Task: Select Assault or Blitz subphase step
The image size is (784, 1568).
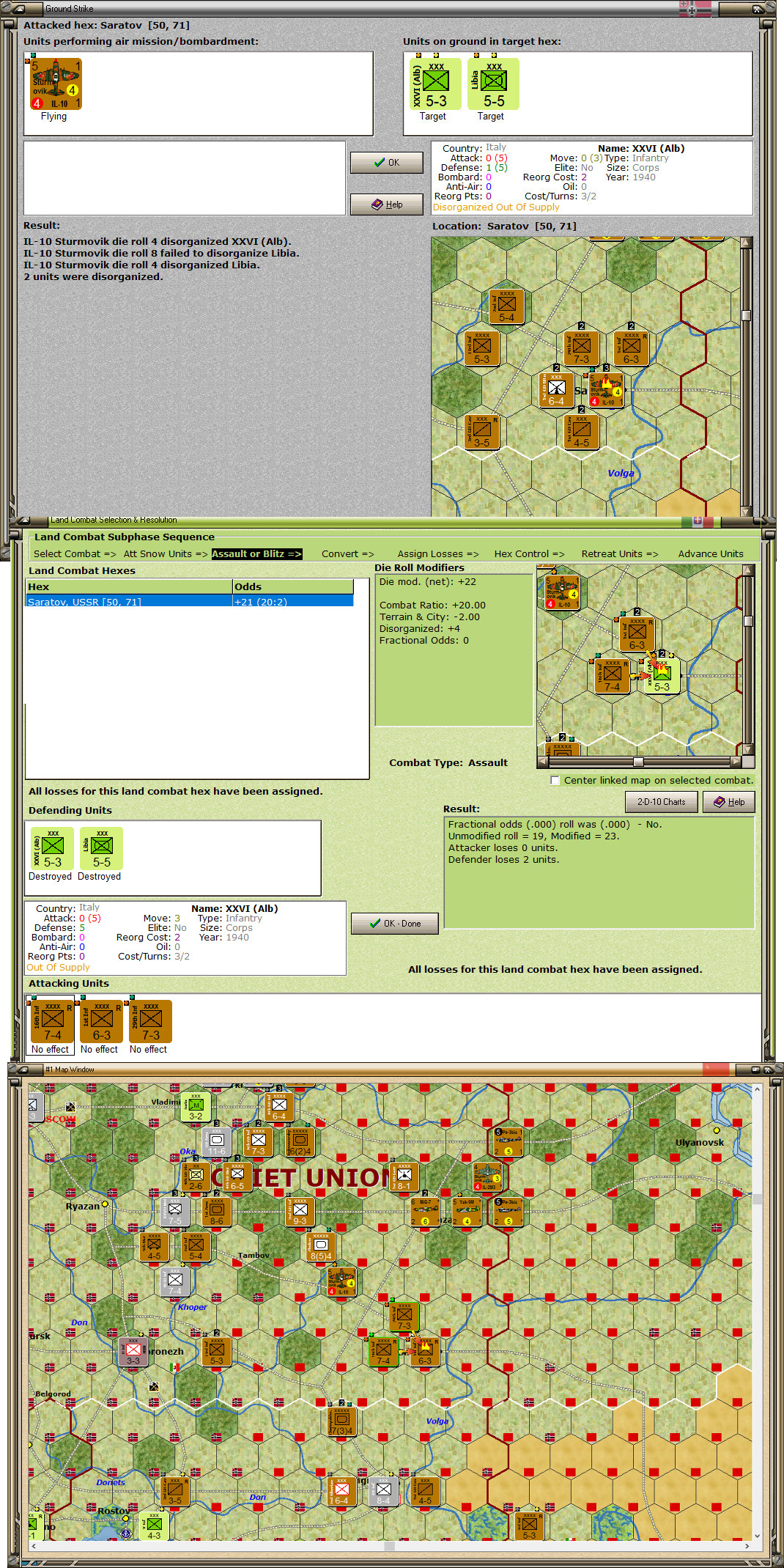Action: 256,554
